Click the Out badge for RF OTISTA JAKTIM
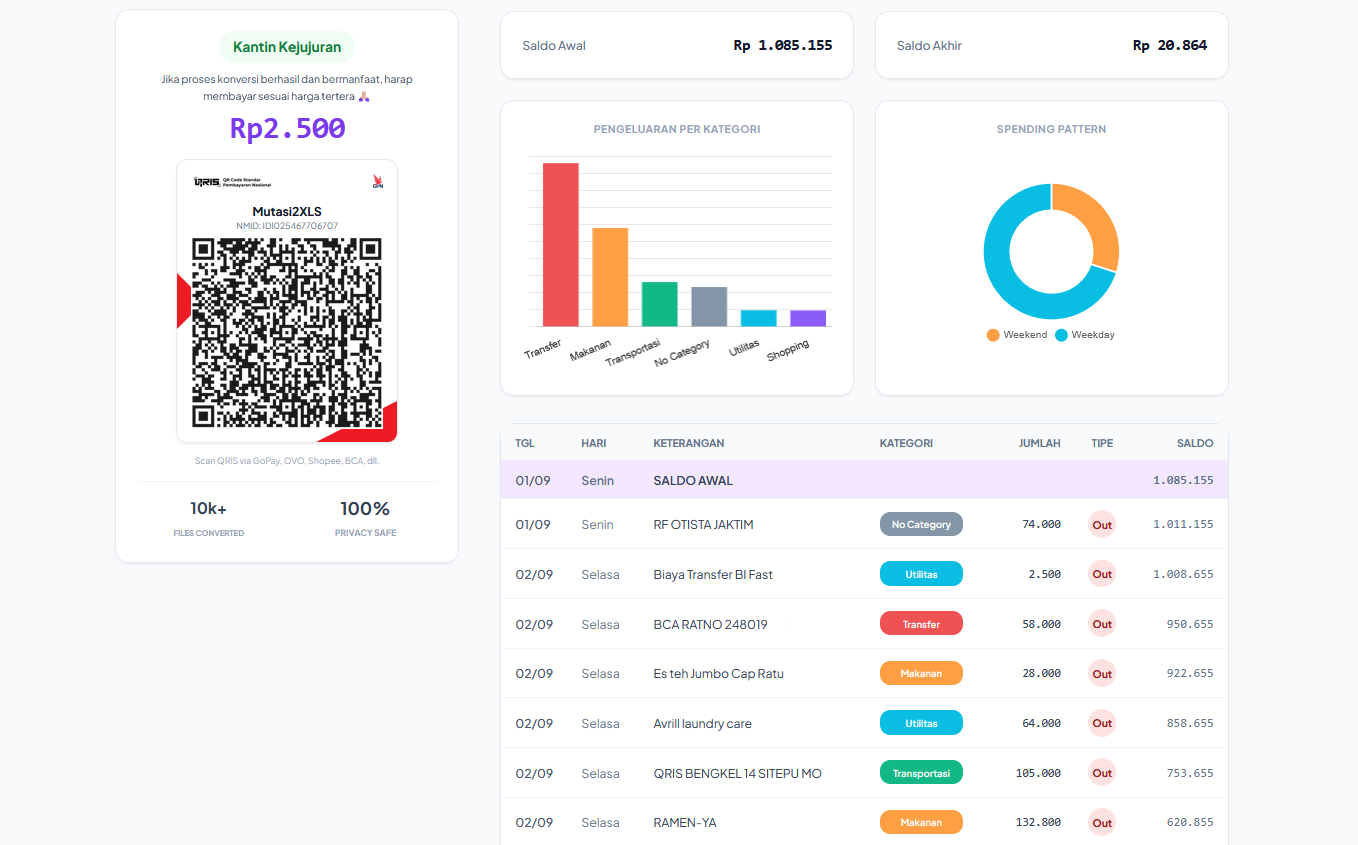Screen dimensions: 1358x845 [x=1101, y=525]
